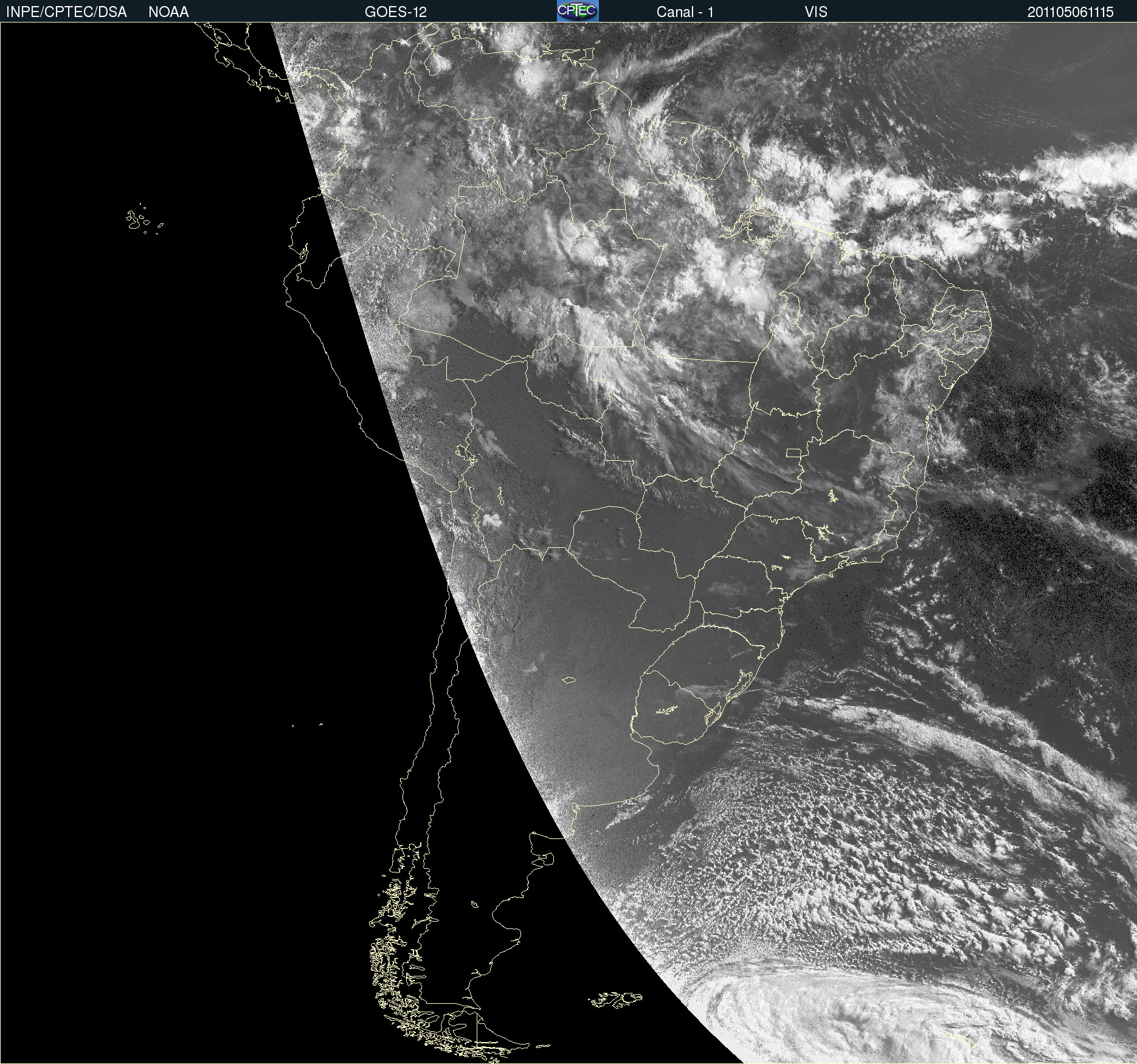Click the INPE/CPTEC/DSA header text
This screenshot has height=1064, width=1137.
click(66, 12)
